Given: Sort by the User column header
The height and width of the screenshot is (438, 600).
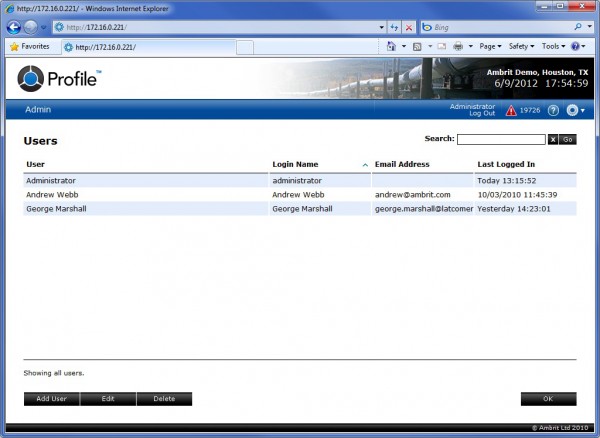Looking at the screenshot, I should [x=35, y=164].
